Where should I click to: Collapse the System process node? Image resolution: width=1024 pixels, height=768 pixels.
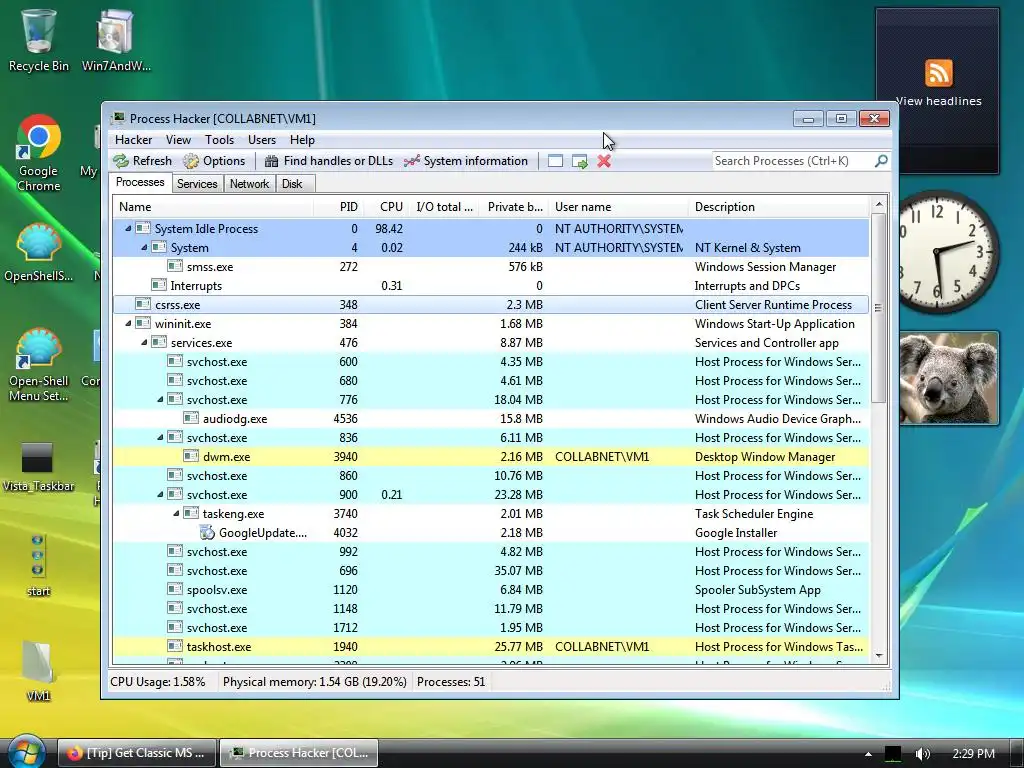coord(144,248)
